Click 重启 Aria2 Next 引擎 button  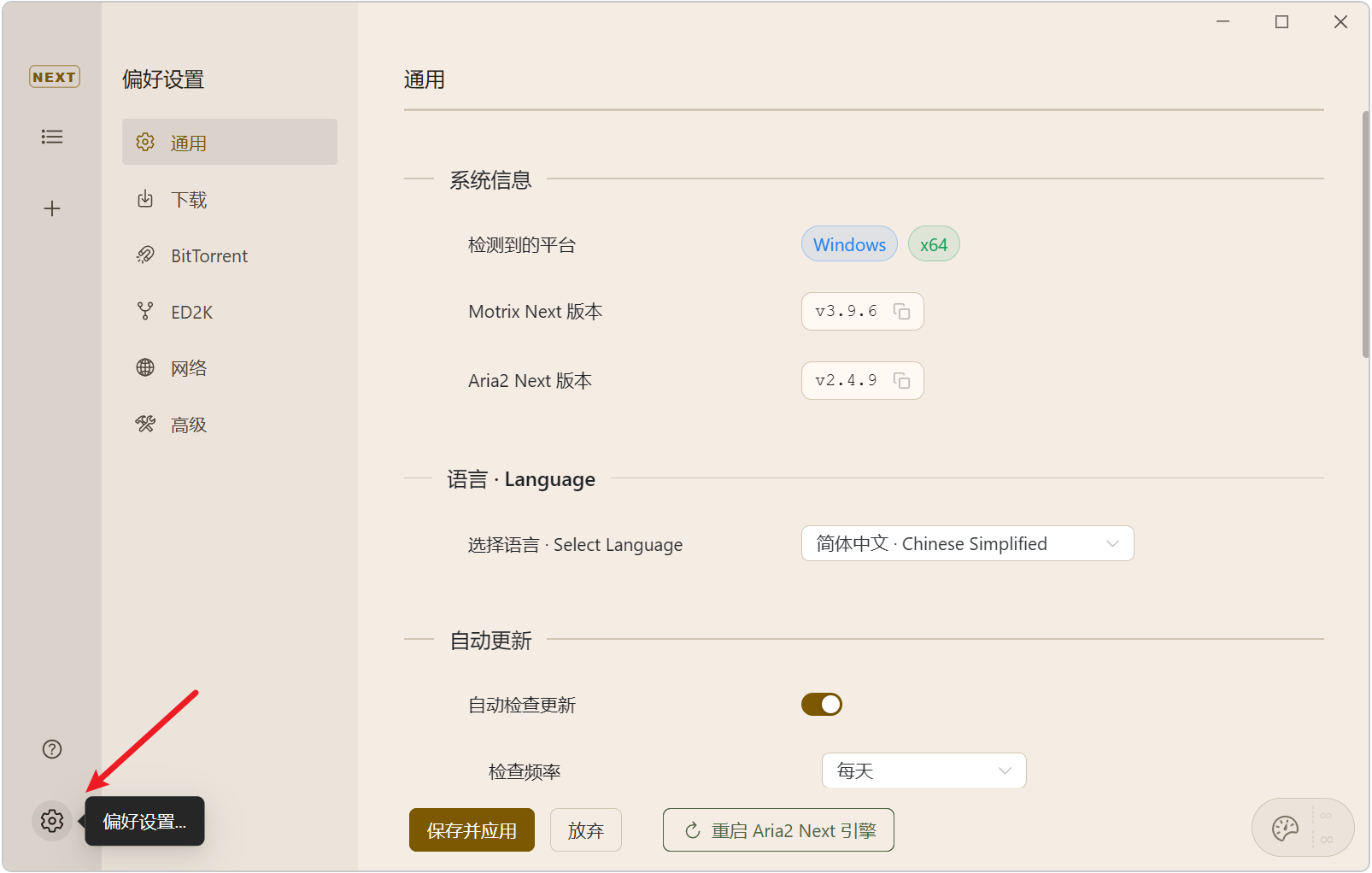[x=778, y=830]
